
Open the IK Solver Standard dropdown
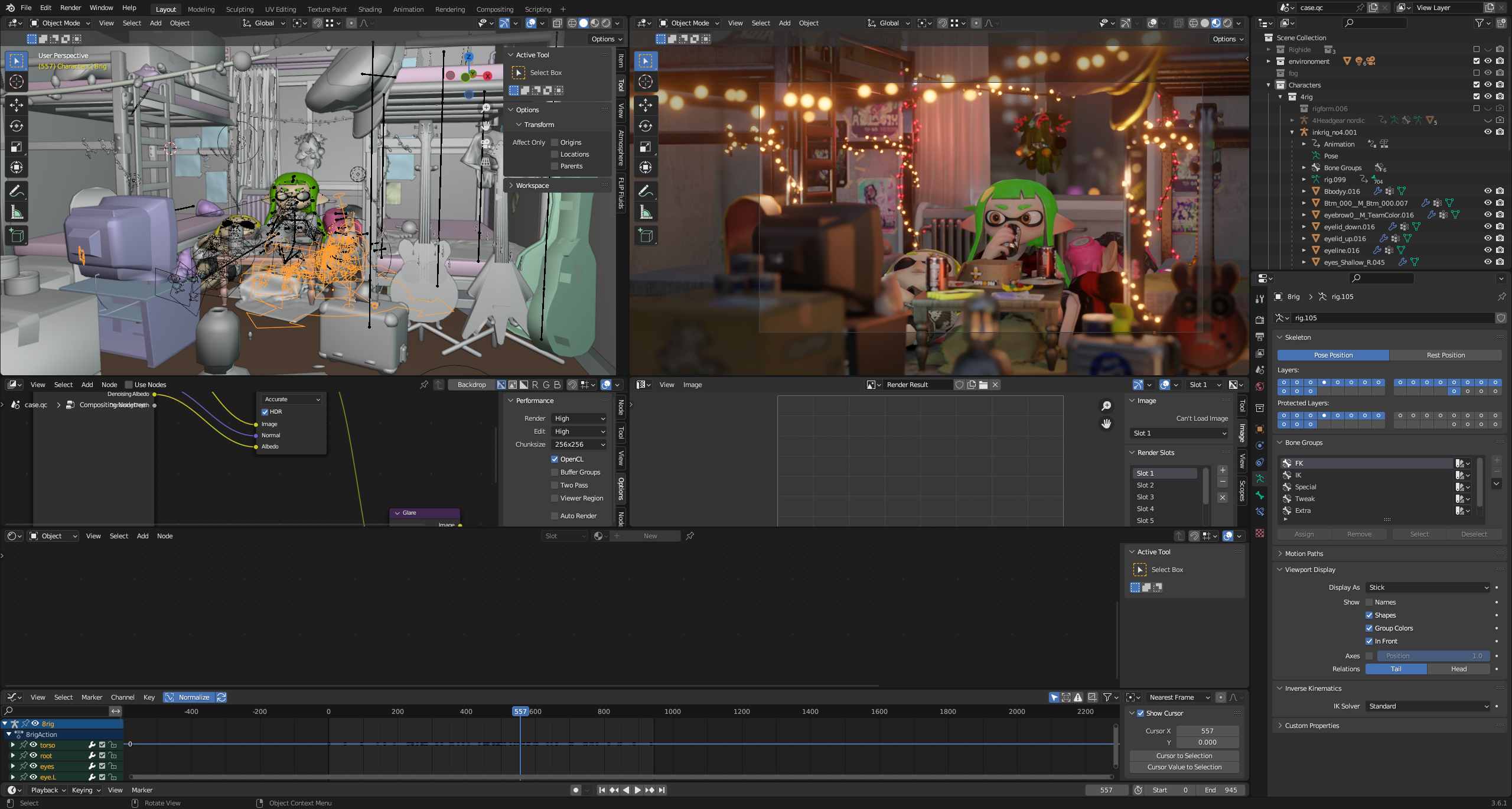(x=1428, y=706)
